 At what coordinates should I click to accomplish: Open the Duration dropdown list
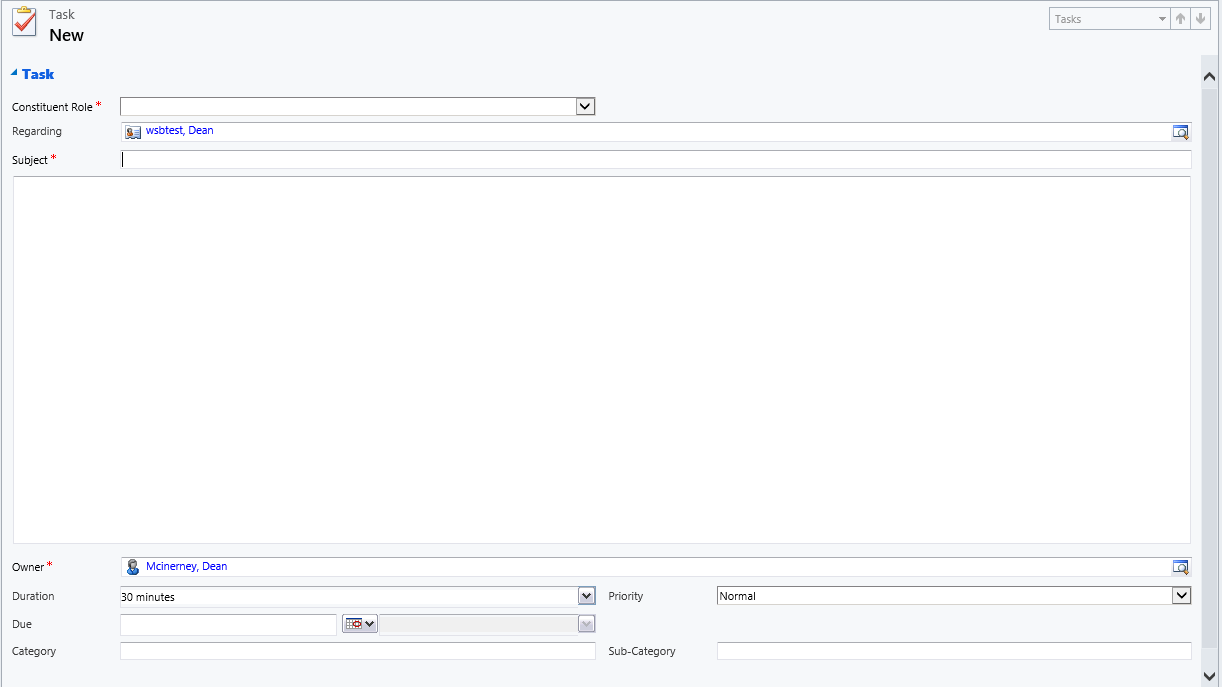(x=586, y=596)
